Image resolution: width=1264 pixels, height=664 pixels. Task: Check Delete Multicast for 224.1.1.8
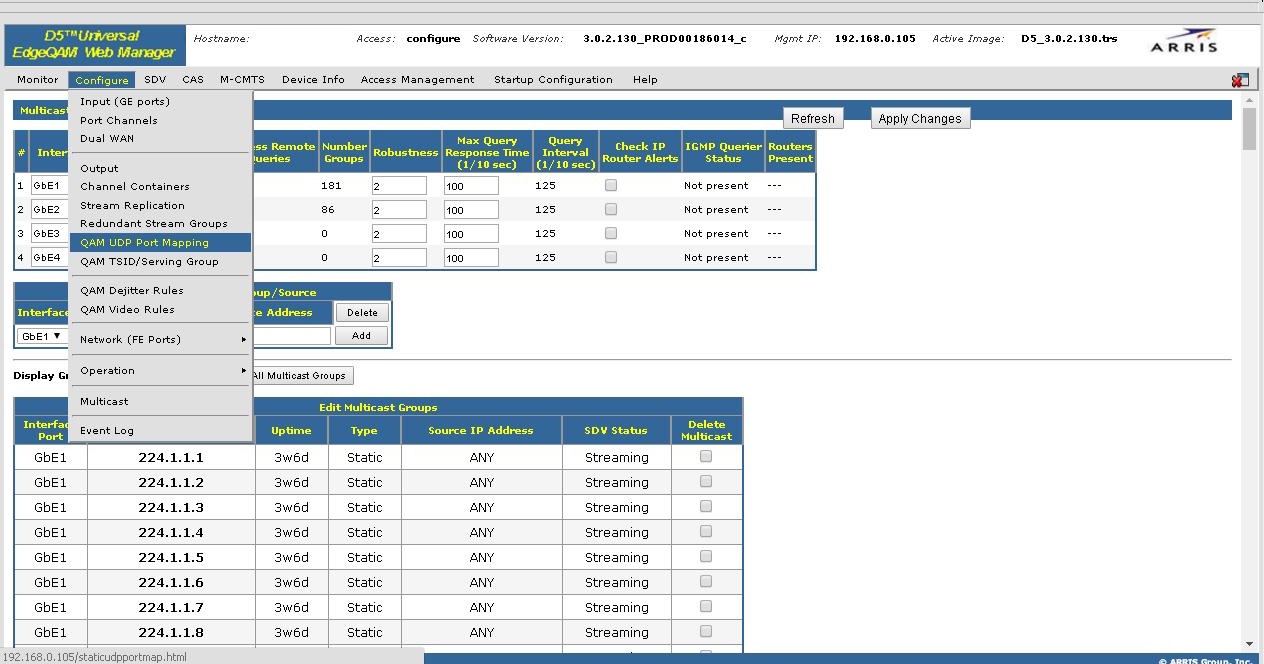(706, 631)
